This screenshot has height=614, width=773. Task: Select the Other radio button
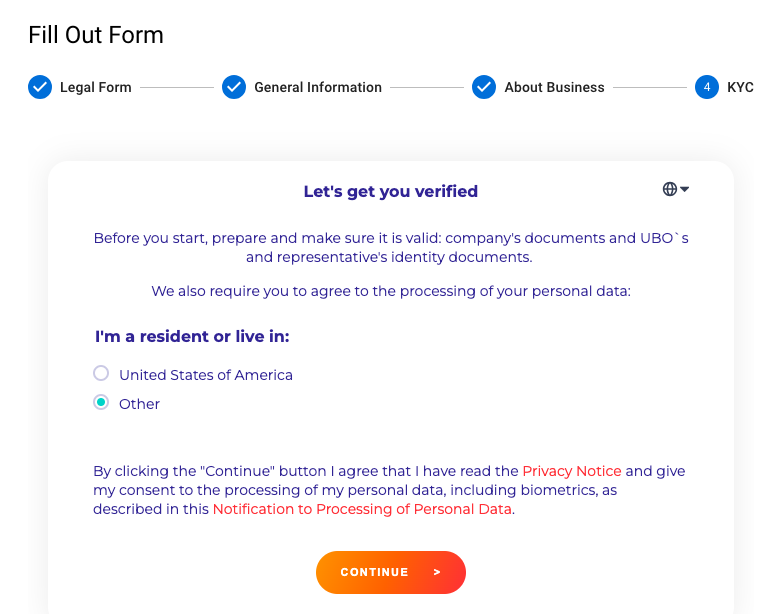pos(101,403)
